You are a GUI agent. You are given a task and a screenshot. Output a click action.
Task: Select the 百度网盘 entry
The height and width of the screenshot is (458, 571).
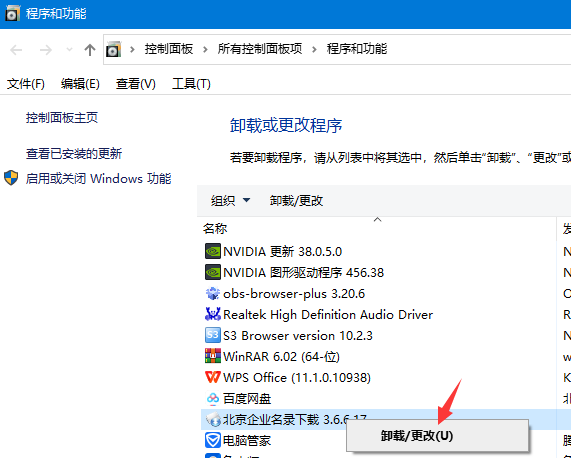tap(247, 399)
